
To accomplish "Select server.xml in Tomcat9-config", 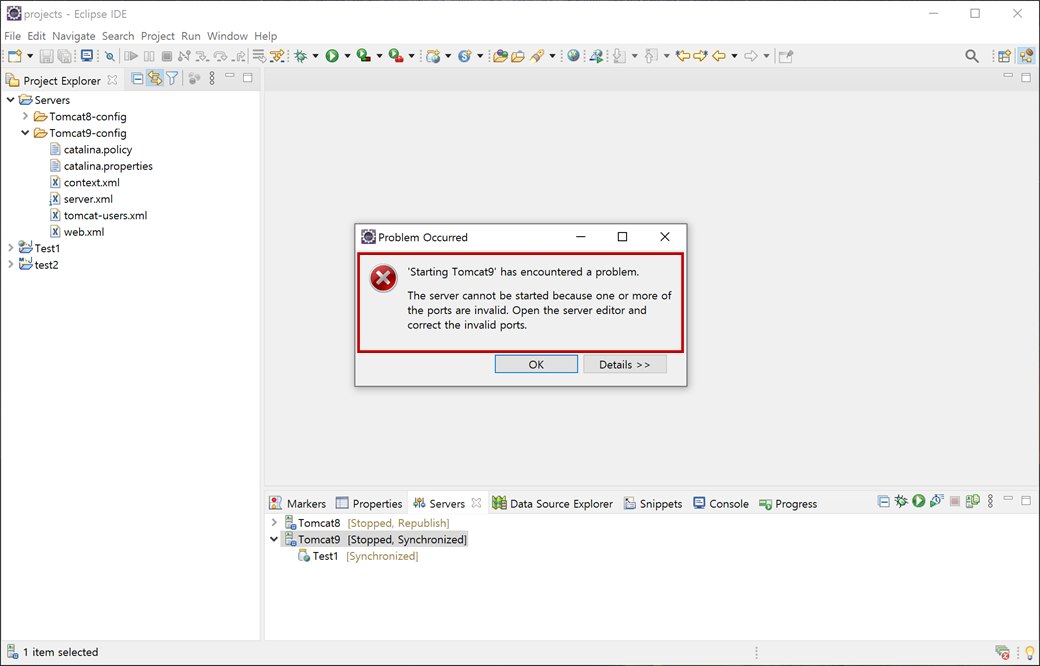I will click(x=81, y=199).
